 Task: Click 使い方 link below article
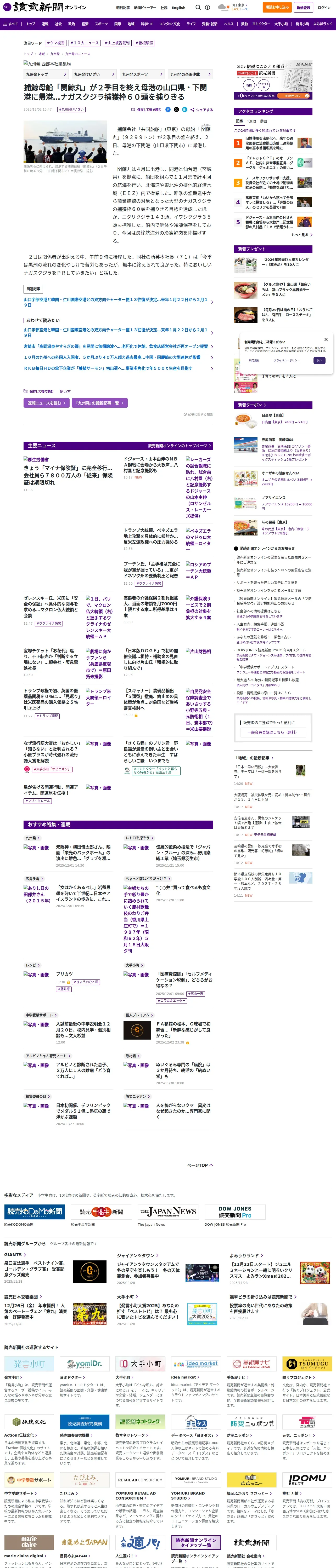click(x=65, y=391)
